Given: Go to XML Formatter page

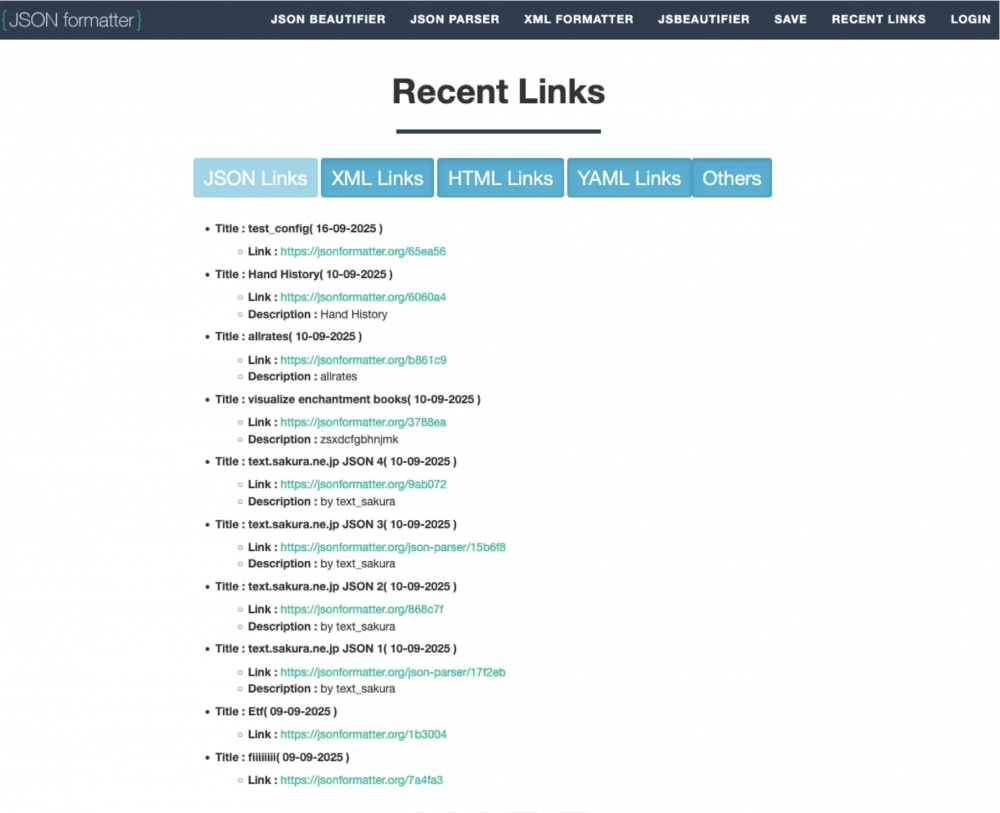Looking at the screenshot, I should coord(578,19).
